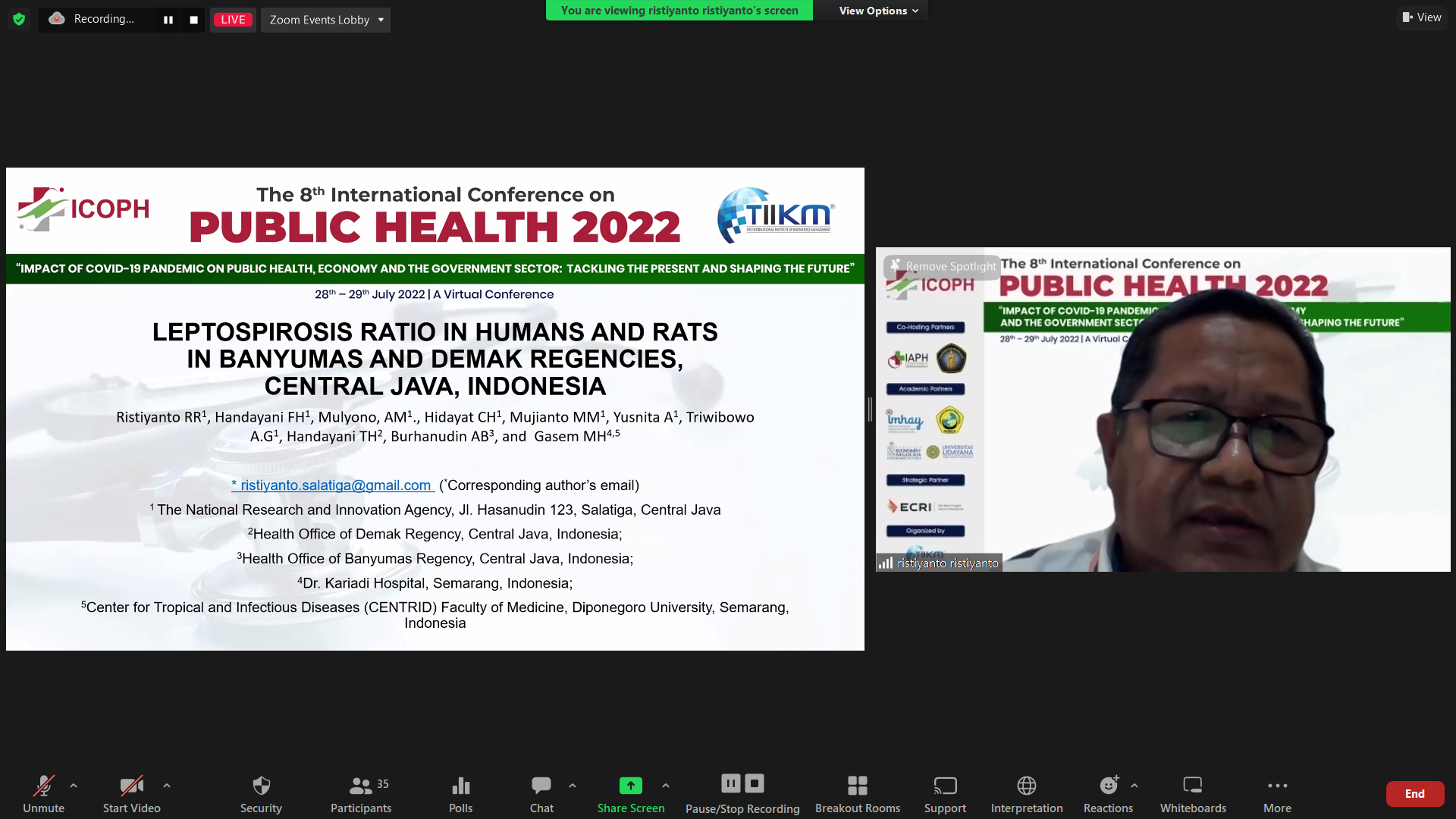Expand audio settings arrow next to Unmute

click(74, 786)
